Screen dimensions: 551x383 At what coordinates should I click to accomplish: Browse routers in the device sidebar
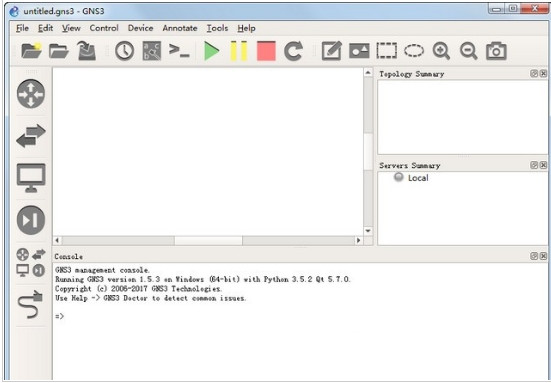pyautogui.click(x=31, y=93)
